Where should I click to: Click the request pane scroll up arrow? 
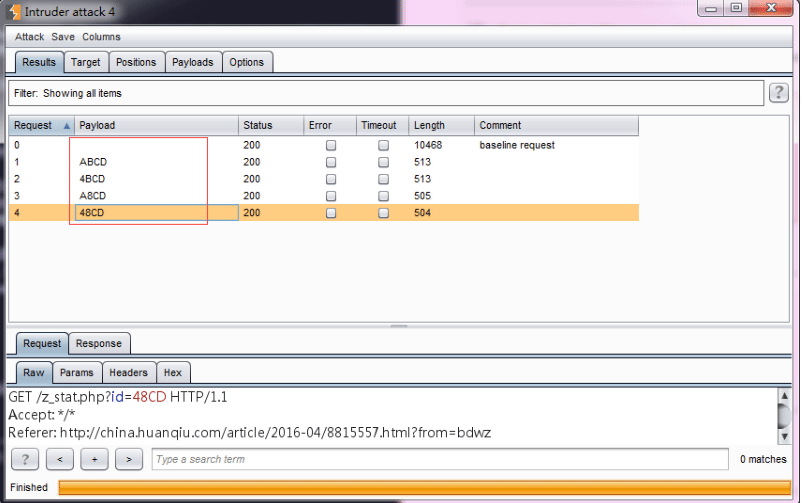[x=784, y=396]
